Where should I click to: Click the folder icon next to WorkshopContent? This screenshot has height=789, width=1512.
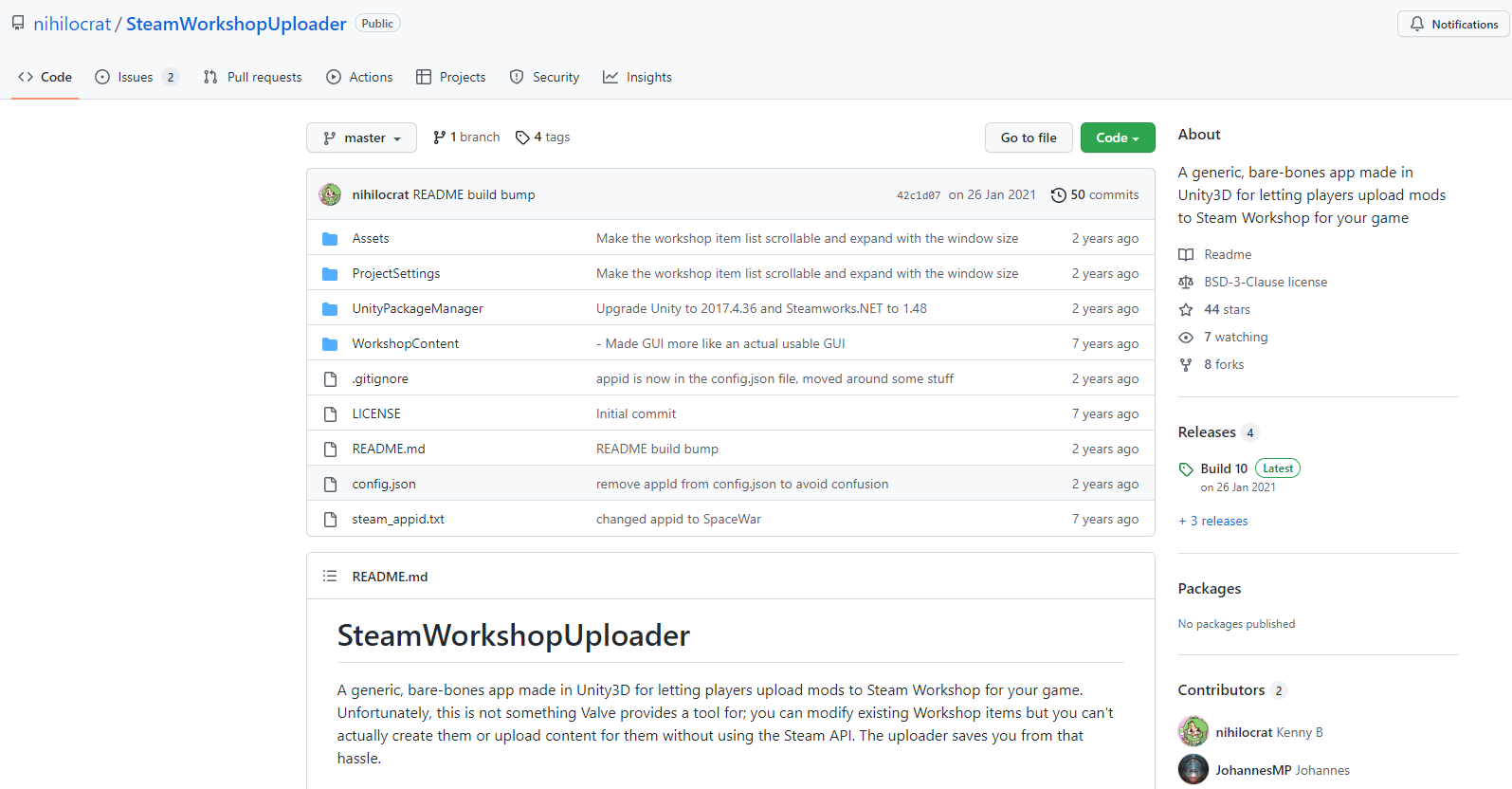pyautogui.click(x=330, y=344)
